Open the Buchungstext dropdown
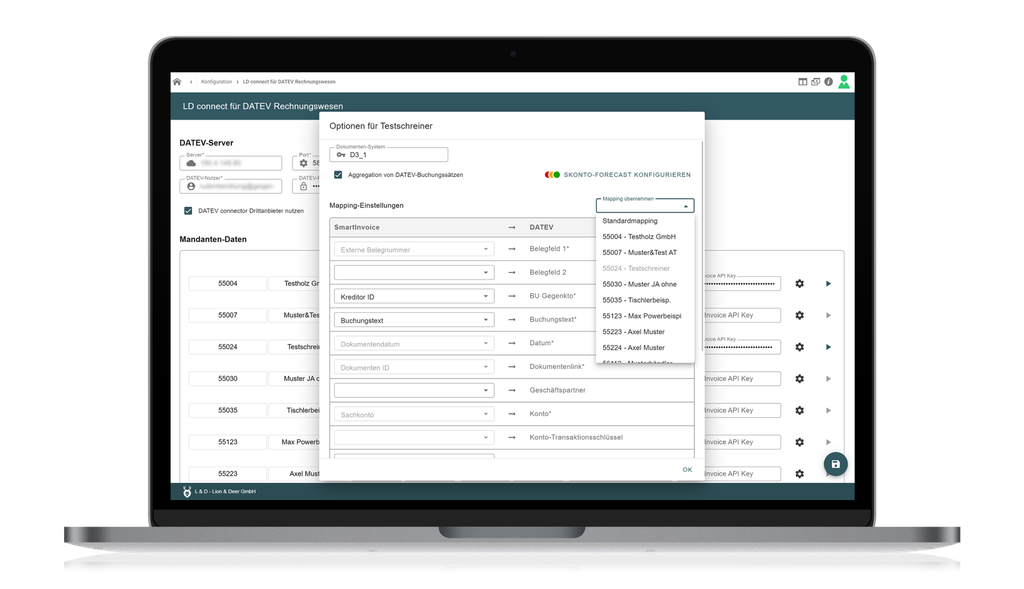Screen dimensions: 1024x589 click(414, 320)
